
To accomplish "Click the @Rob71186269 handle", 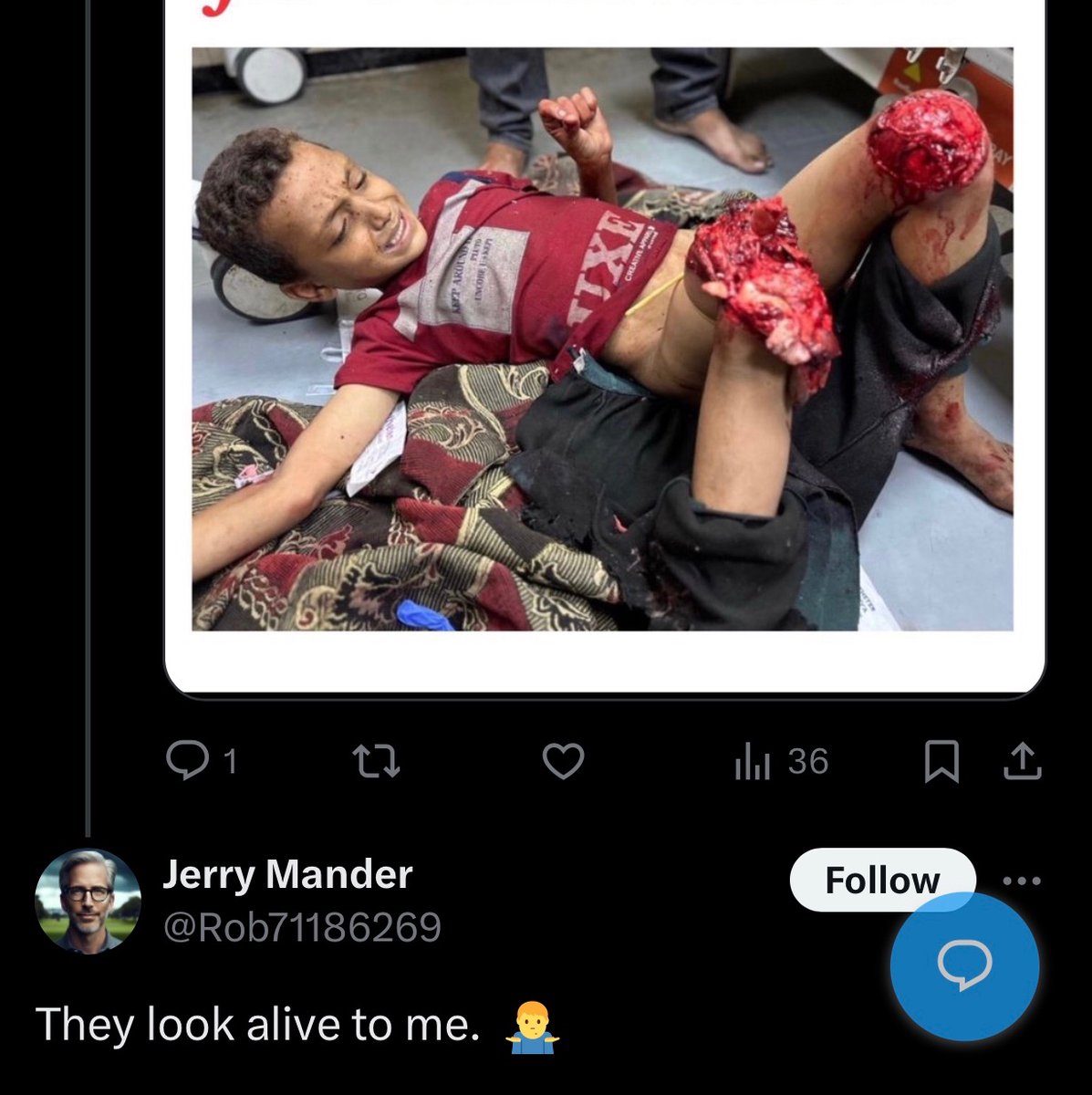I will [302, 927].
